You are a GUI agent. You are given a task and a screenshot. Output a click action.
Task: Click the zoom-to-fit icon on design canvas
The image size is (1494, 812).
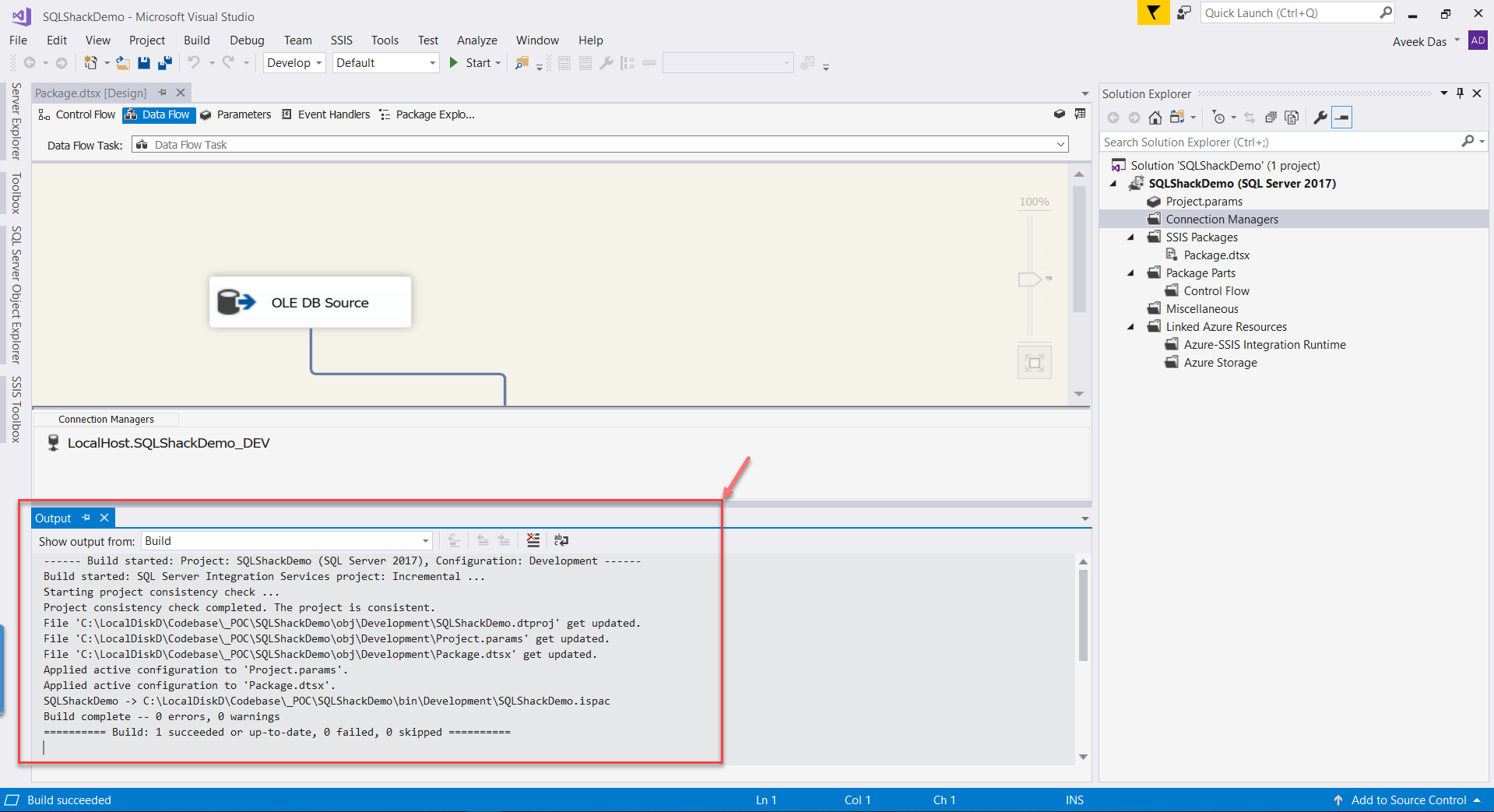pyautogui.click(x=1034, y=363)
